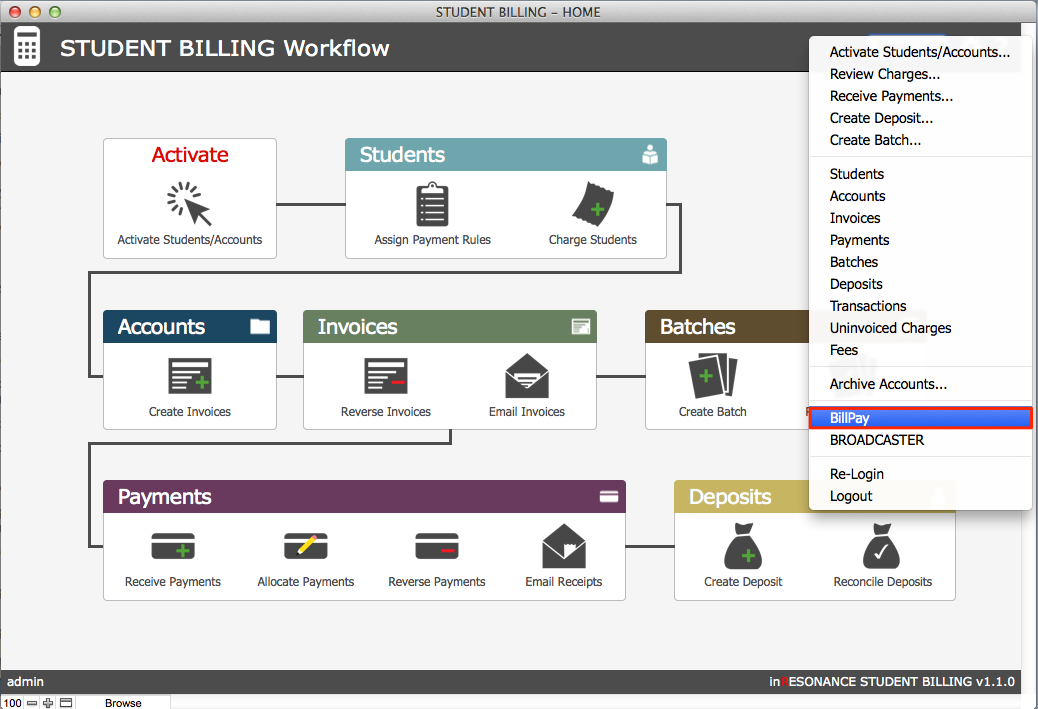Select Uninvoiced Charges menu entry
Screen dimensions: 1038x709
click(x=890, y=328)
